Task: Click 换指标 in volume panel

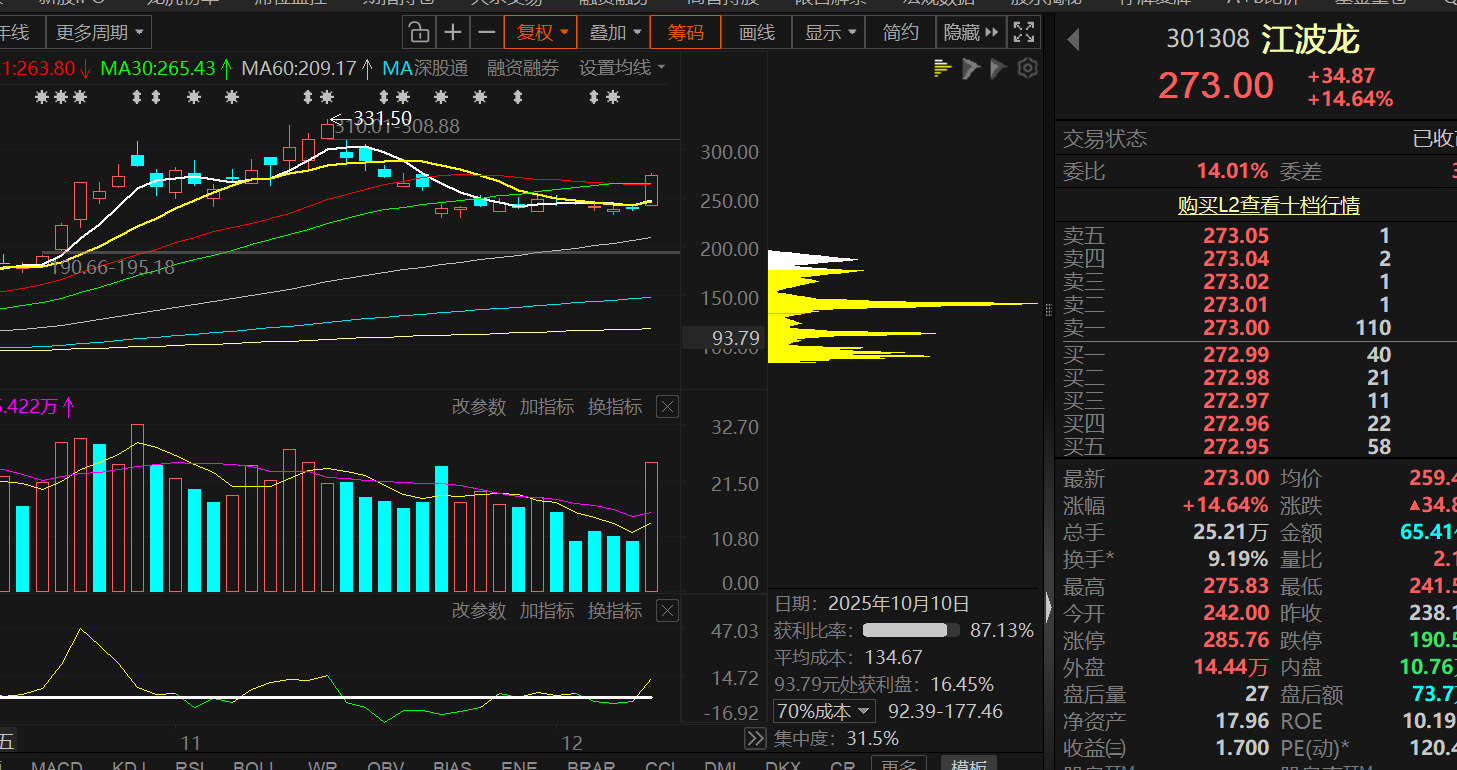Action: click(615, 406)
